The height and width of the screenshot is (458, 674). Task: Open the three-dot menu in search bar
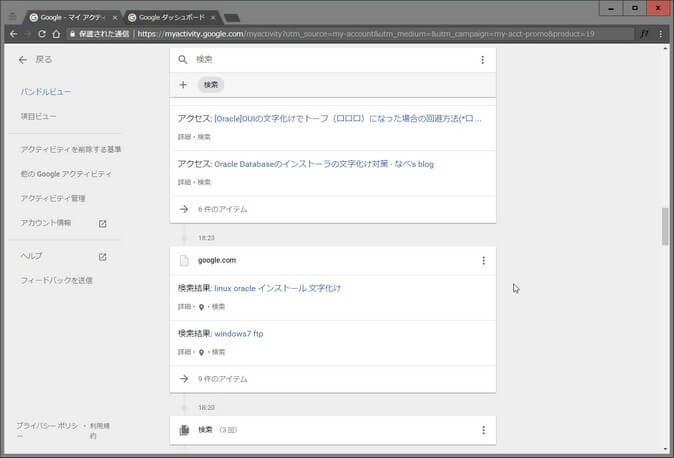point(482,60)
